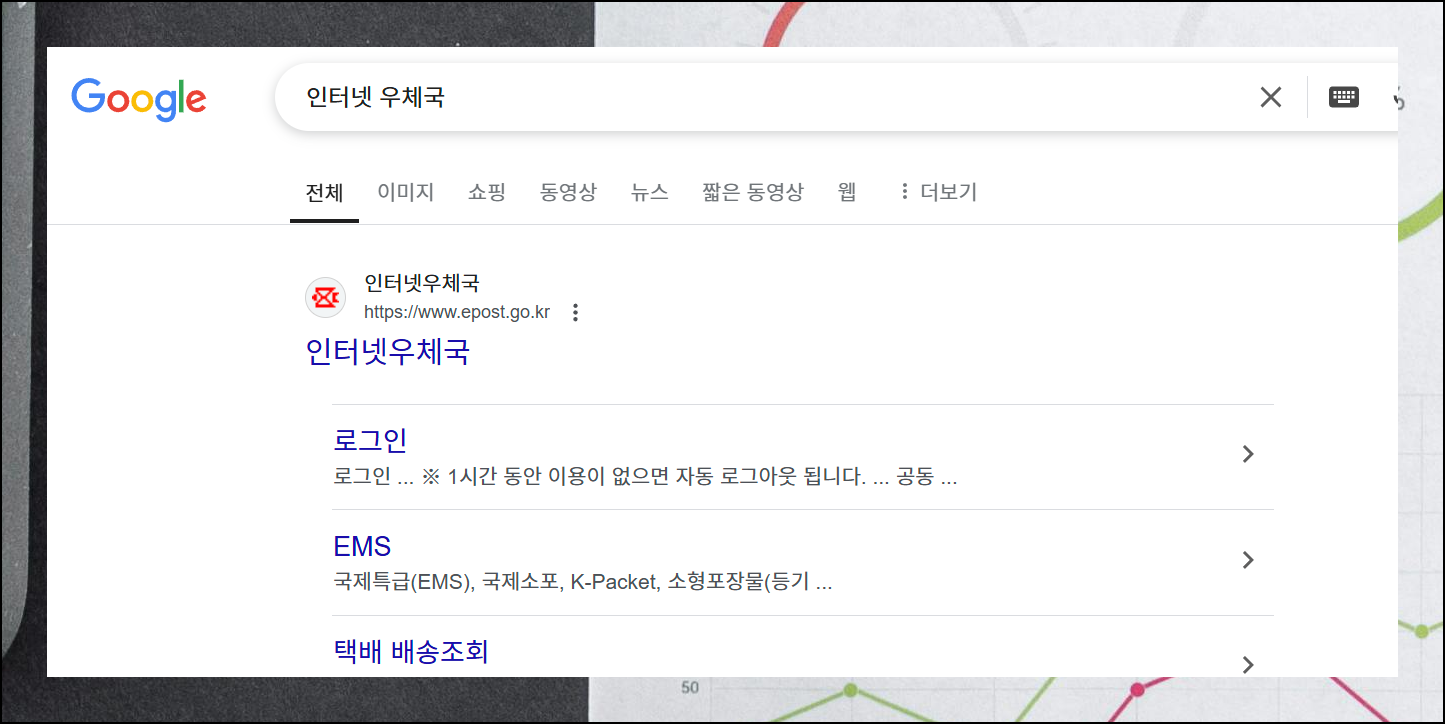Switch to the 이미지 tab
1445x724 pixels.
pyautogui.click(x=405, y=192)
